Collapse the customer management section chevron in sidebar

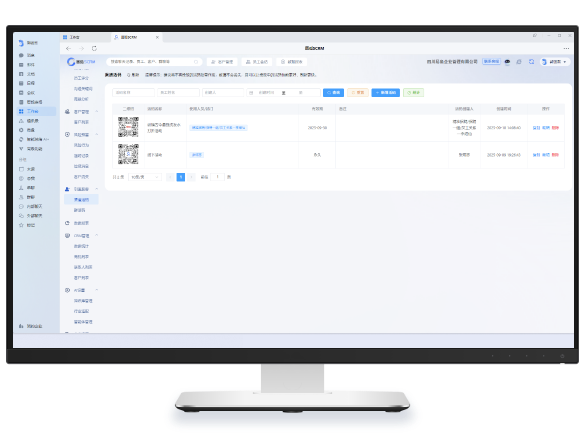pyautogui.click(x=97, y=111)
